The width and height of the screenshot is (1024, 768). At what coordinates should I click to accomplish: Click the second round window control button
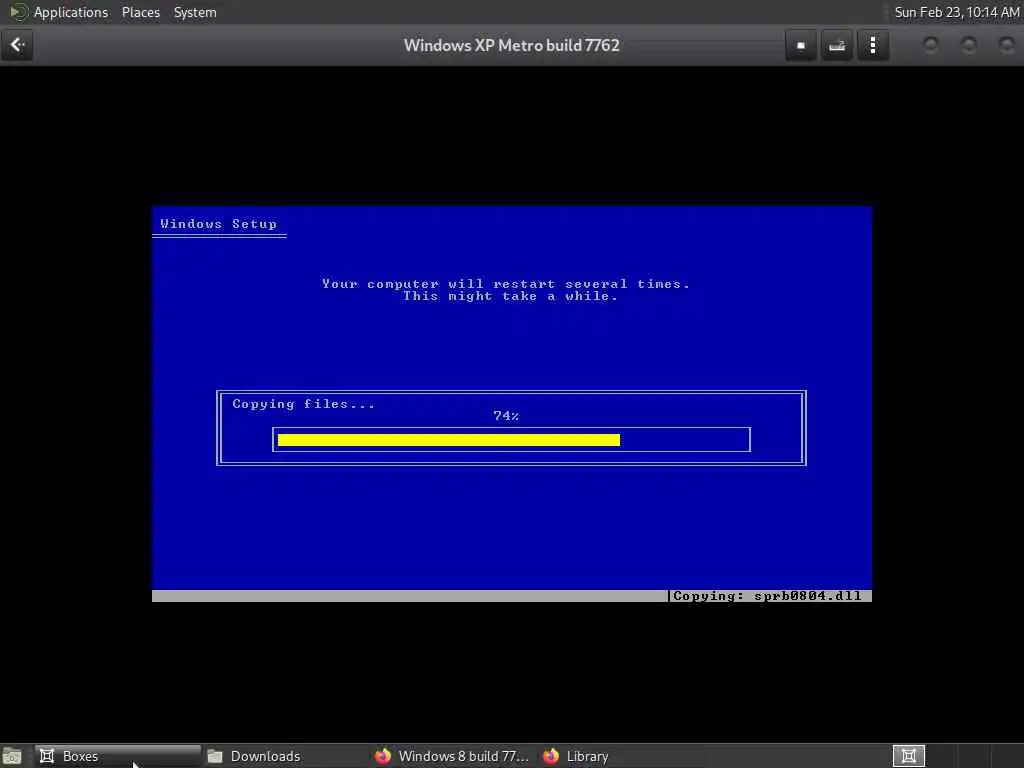(969, 45)
